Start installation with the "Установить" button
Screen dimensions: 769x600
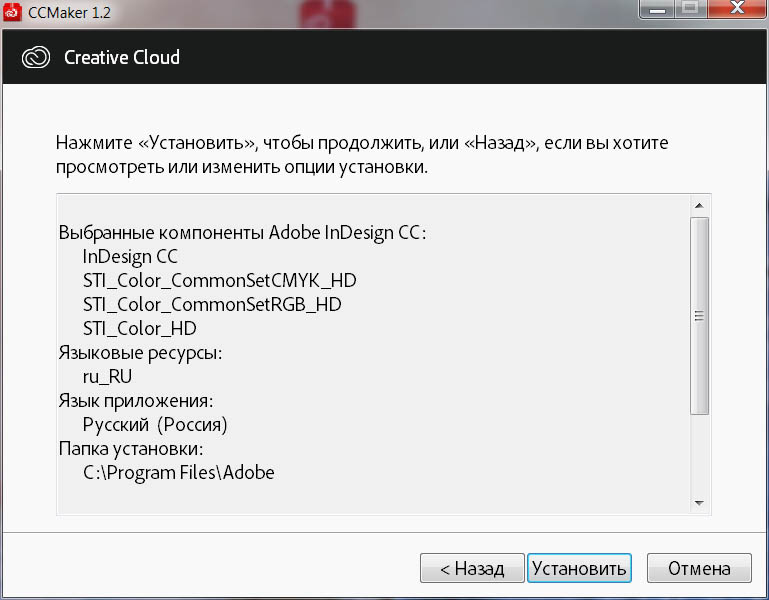tap(579, 569)
